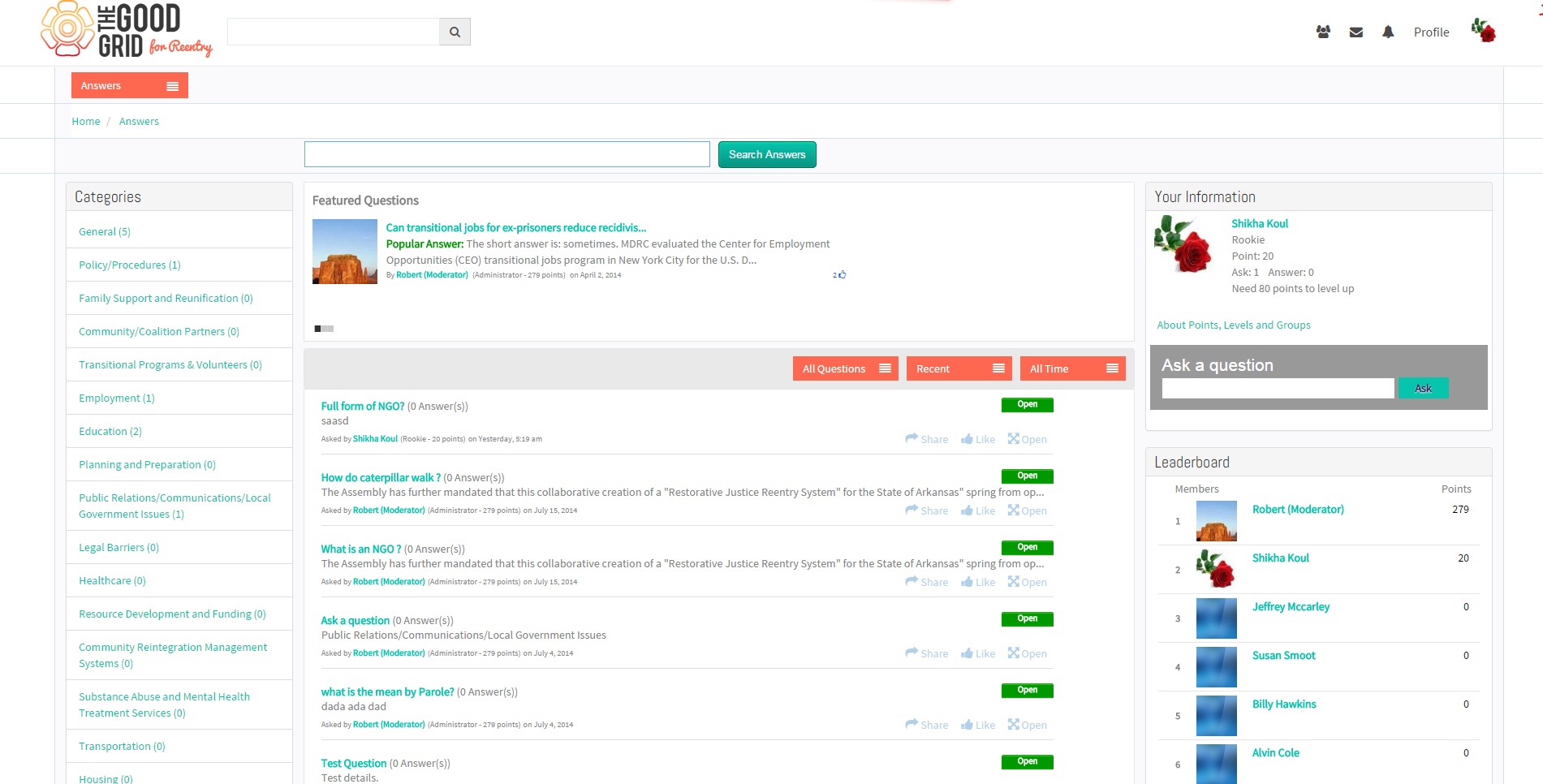Screen dimensions: 1543x784
Task: Open the messages envelope icon
Action: point(1356,32)
